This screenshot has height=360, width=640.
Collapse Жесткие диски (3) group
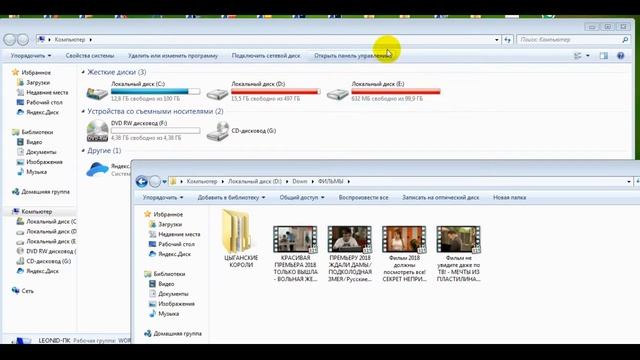coord(83,72)
